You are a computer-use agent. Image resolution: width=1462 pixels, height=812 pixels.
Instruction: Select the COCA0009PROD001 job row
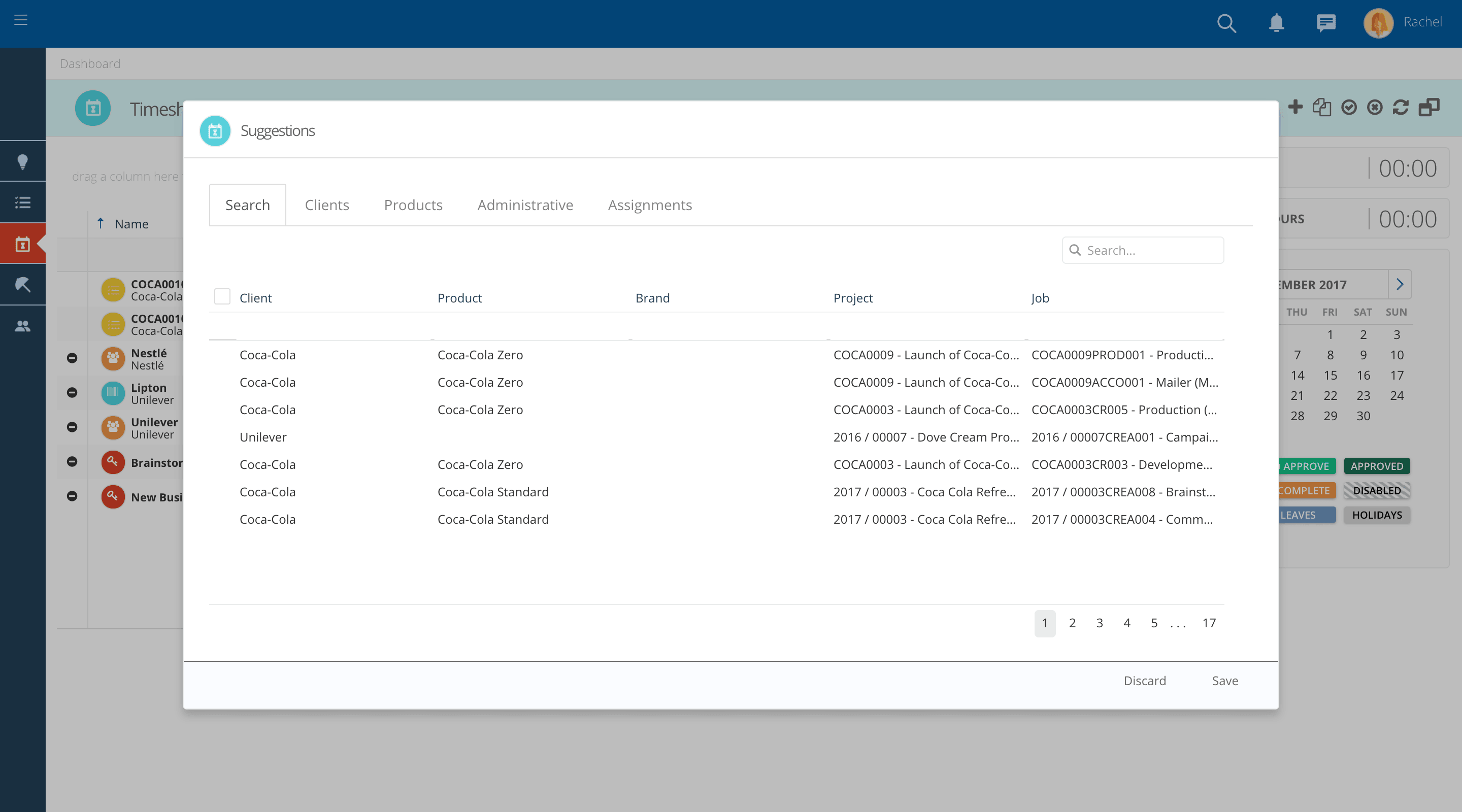click(716, 355)
